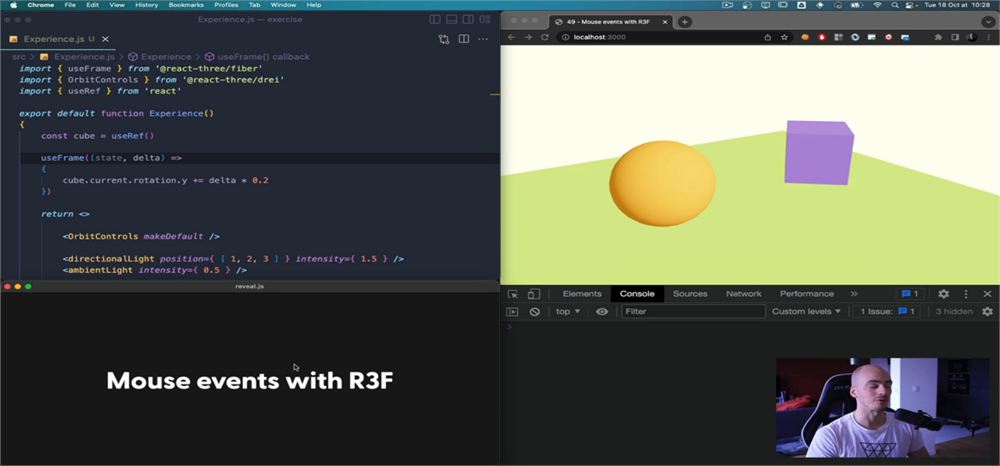The height and width of the screenshot is (466, 1000).
Task: Switch to the Network DevTools tab
Action: pos(744,294)
